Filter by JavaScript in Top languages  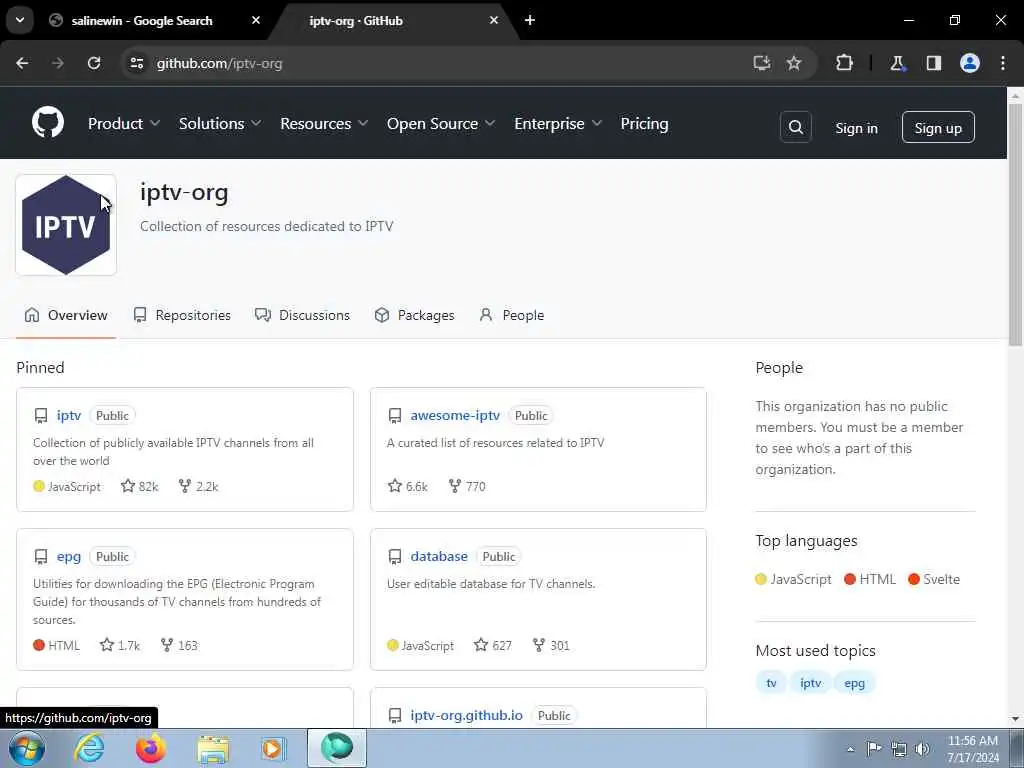point(793,579)
